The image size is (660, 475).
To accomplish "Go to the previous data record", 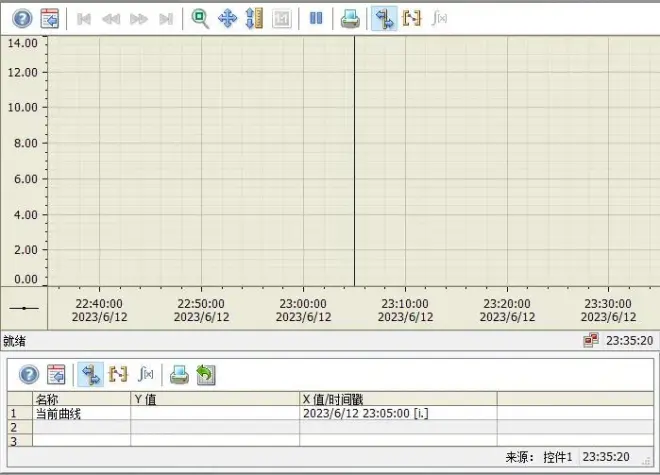I will pyautogui.click(x=111, y=19).
